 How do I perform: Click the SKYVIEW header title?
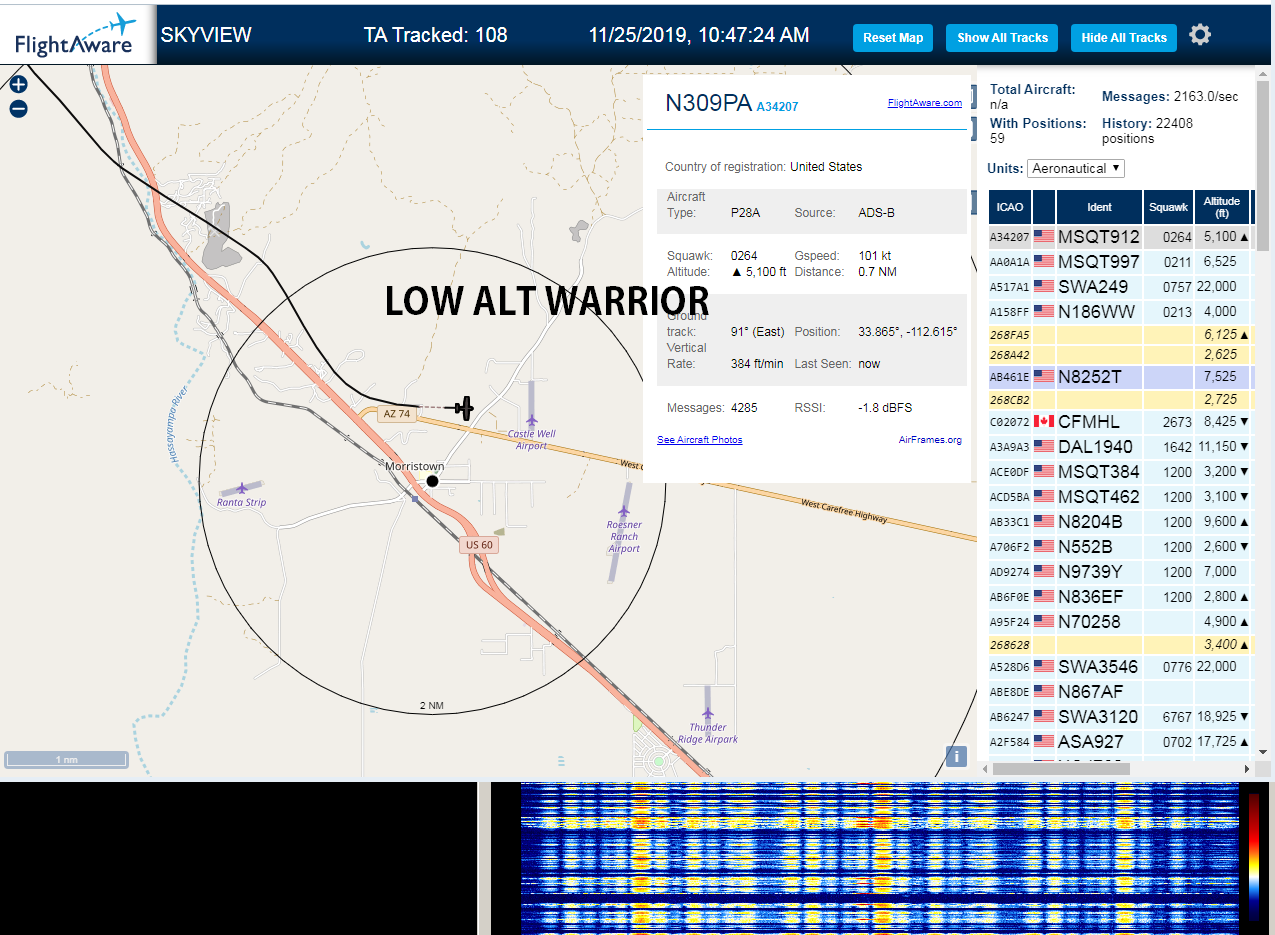click(206, 35)
